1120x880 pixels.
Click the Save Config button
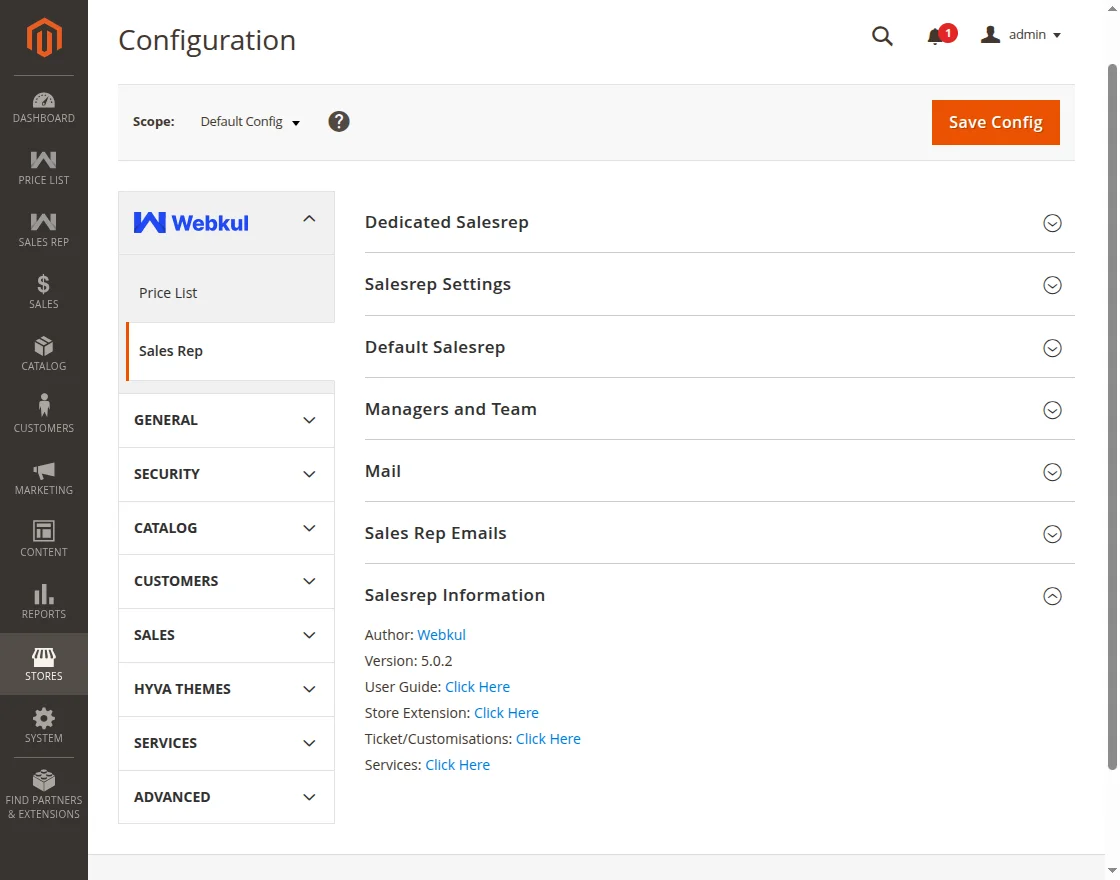pyautogui.click(x=995, y=122)
